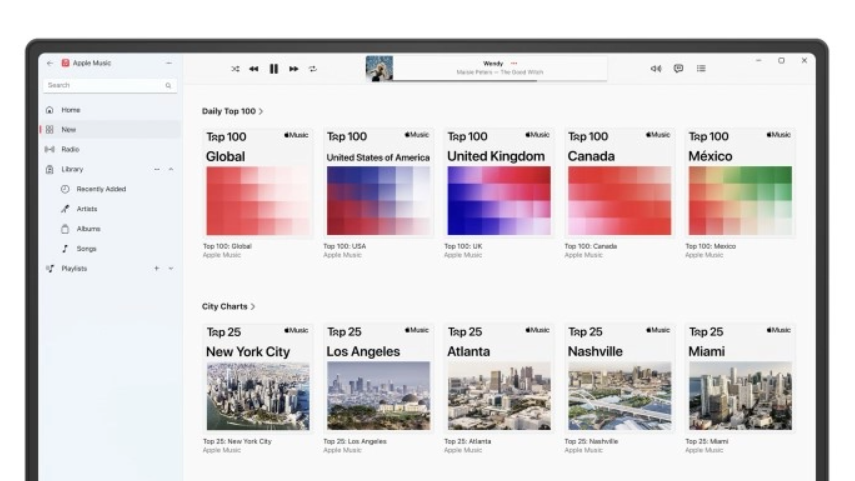Click the back arrow in Apple Music
The height and width of the screenshot is (481, 855).
pyautogui.click(x=50, y=63)
